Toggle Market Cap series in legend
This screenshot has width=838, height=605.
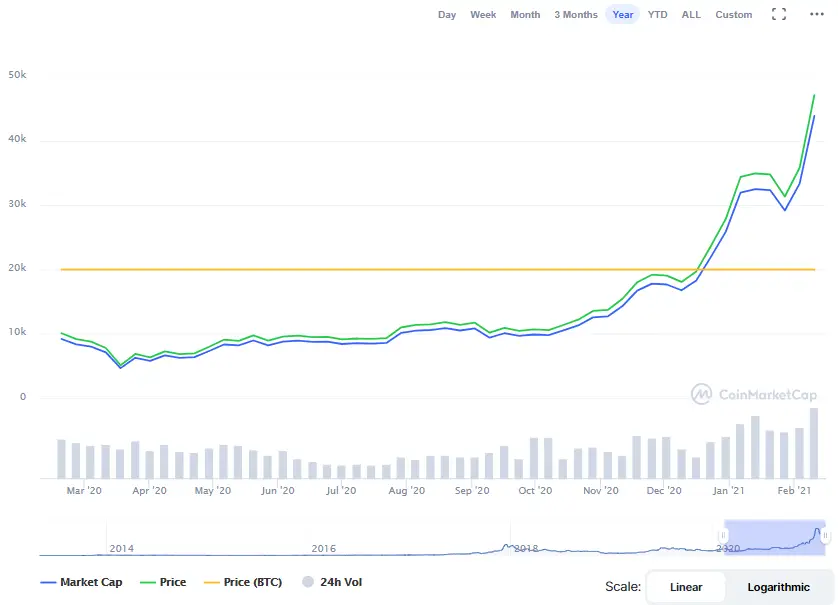coord(81,582)
